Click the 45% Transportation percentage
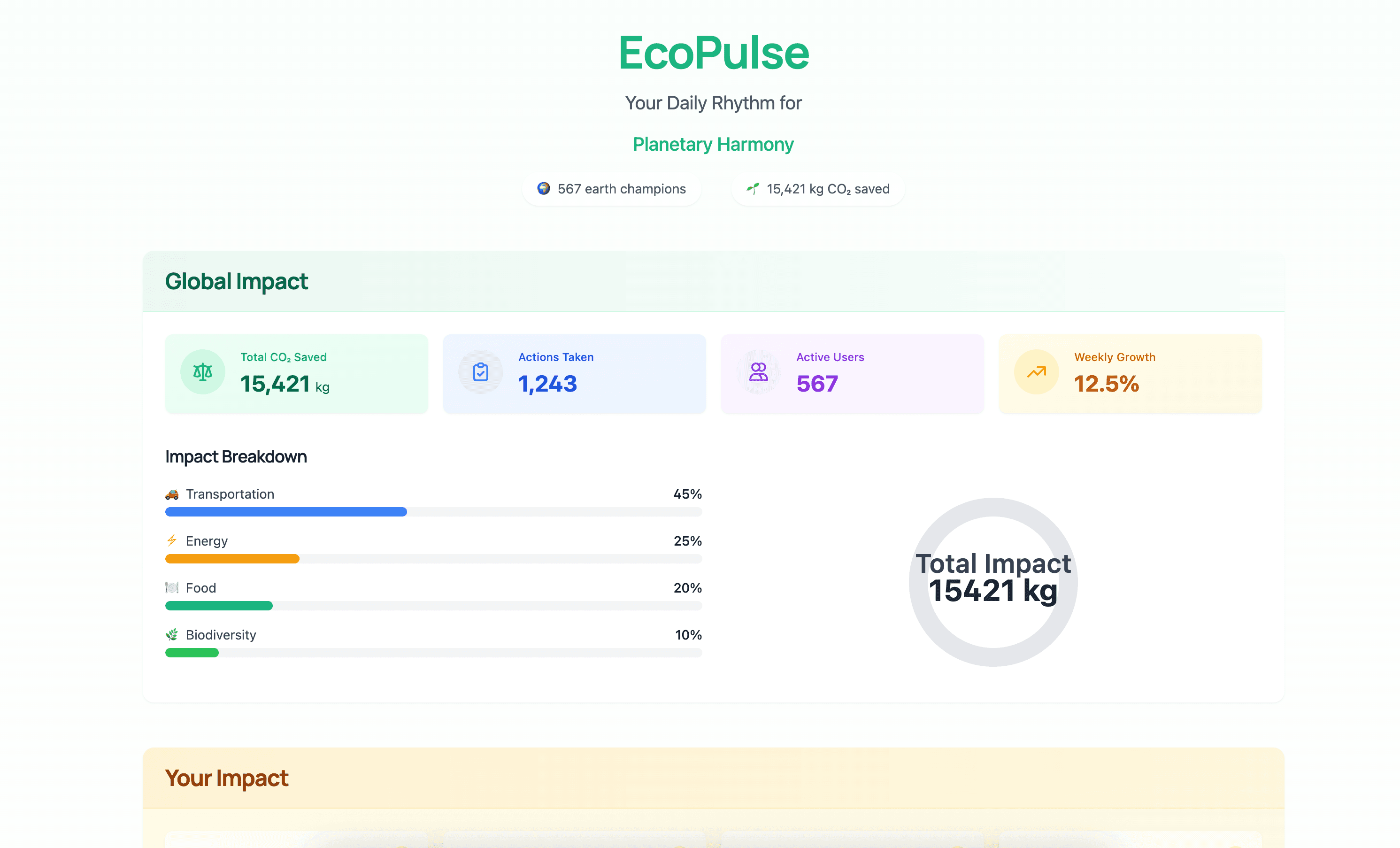1400x848 pixels. click(687, 494)
